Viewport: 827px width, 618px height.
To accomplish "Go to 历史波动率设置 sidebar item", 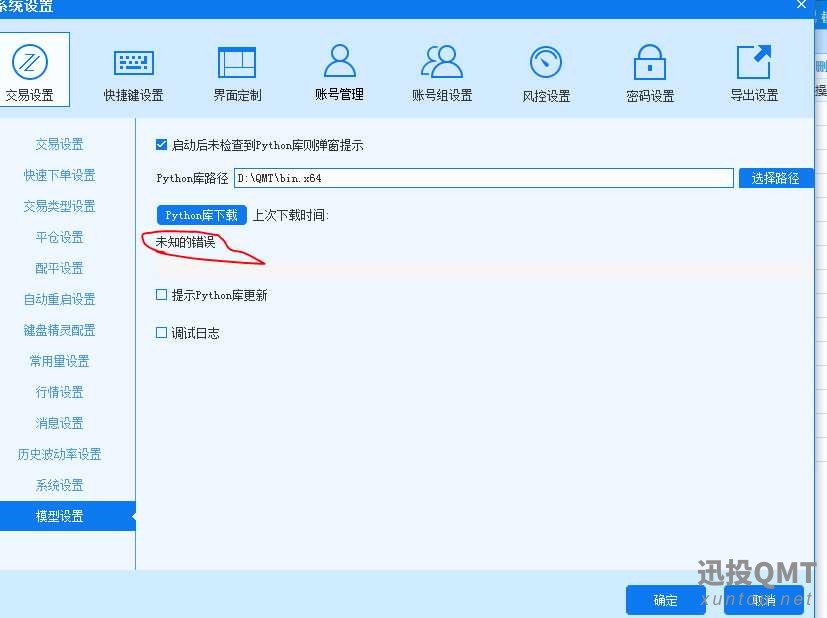I will [60, 454].
